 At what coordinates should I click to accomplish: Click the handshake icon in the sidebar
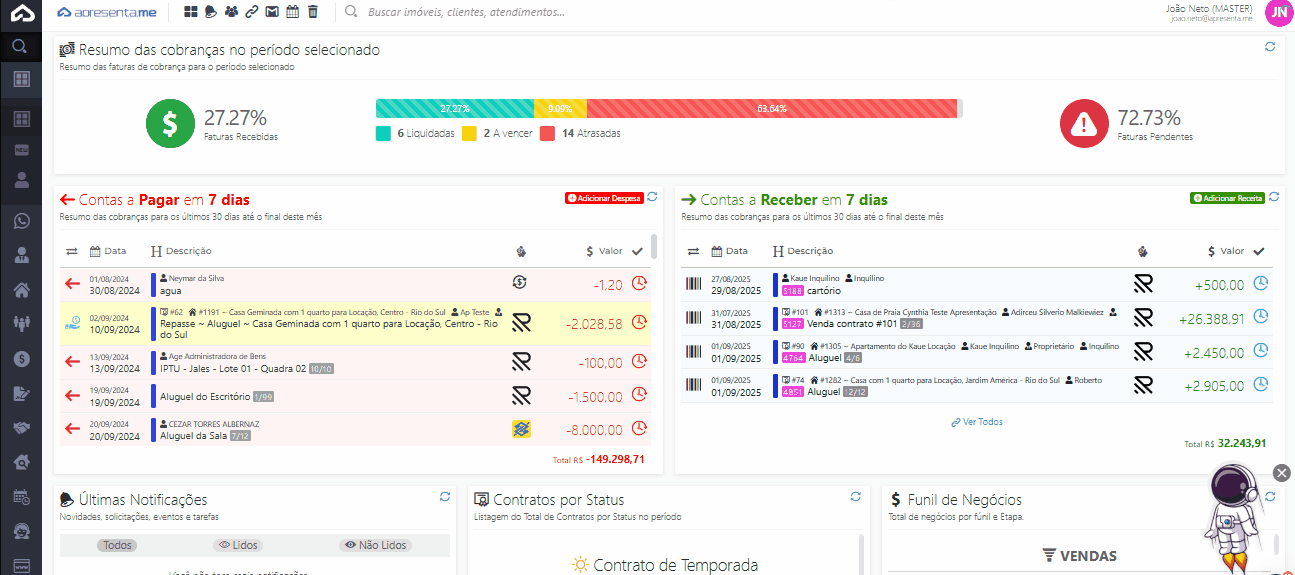point(21,428)
